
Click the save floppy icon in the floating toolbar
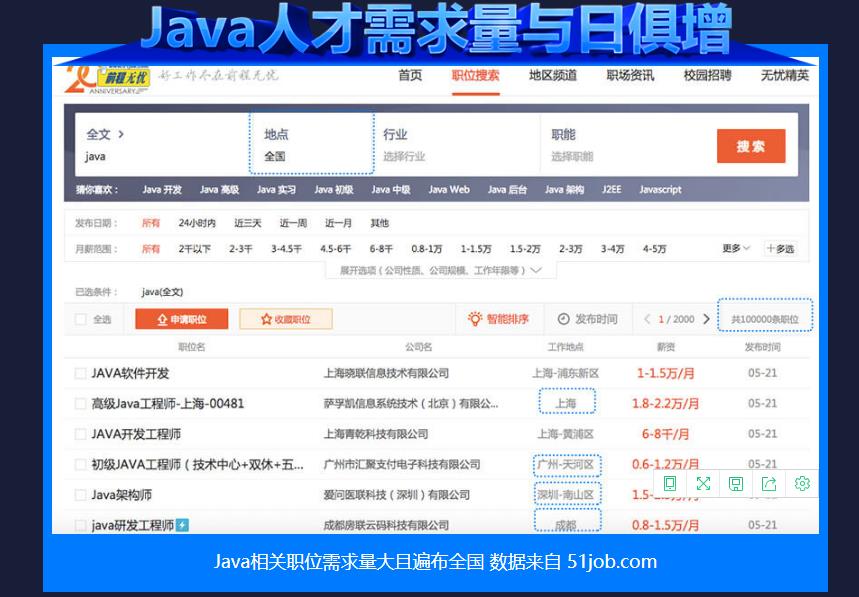pyautogui.click(x=736, y=483)
